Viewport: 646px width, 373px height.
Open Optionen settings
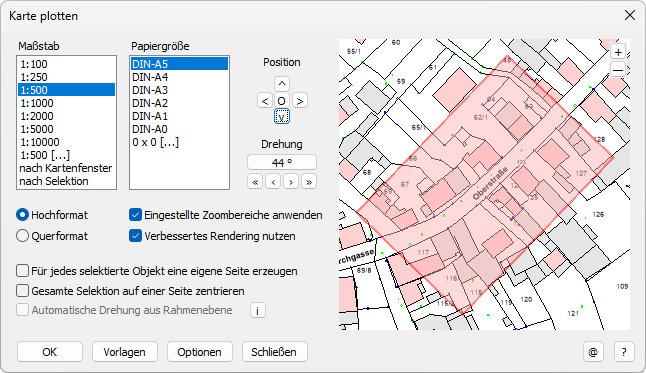[199, 352]
